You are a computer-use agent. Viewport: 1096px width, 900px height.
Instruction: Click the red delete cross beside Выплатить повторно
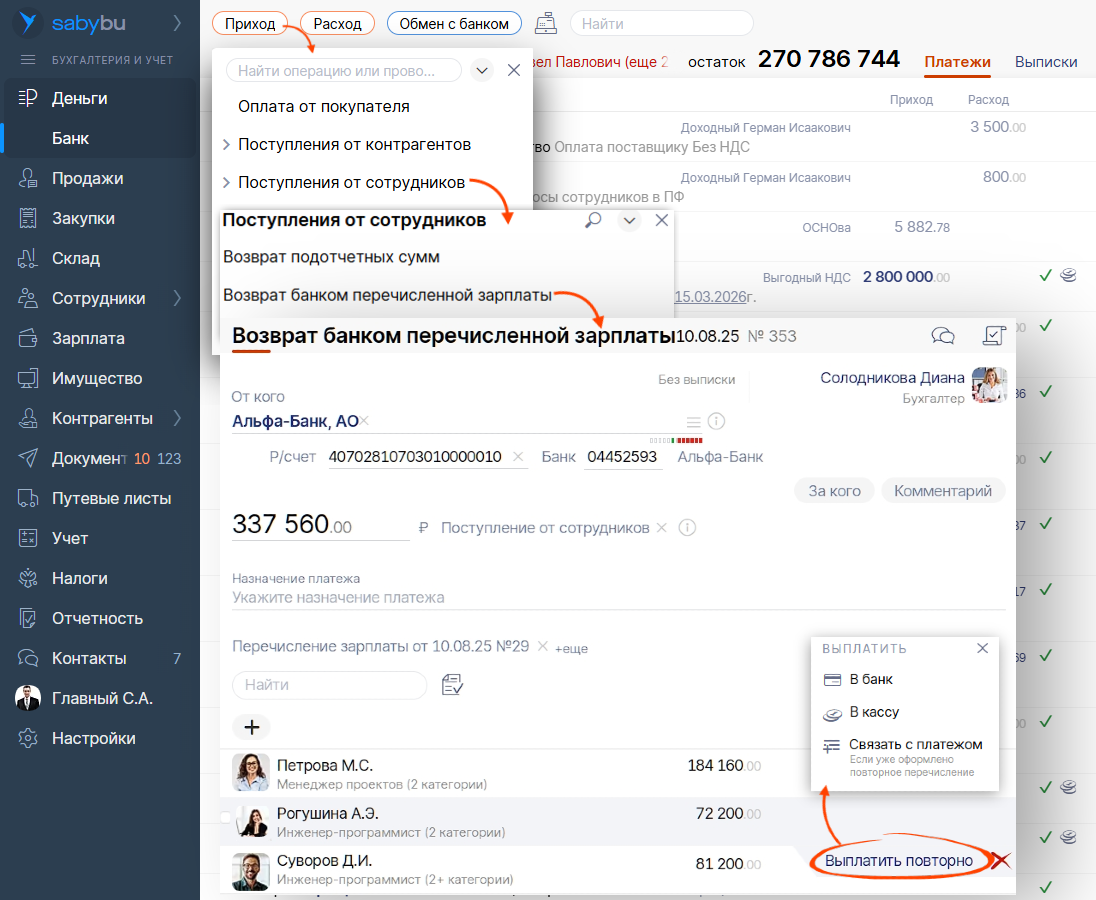(1000, 861)
